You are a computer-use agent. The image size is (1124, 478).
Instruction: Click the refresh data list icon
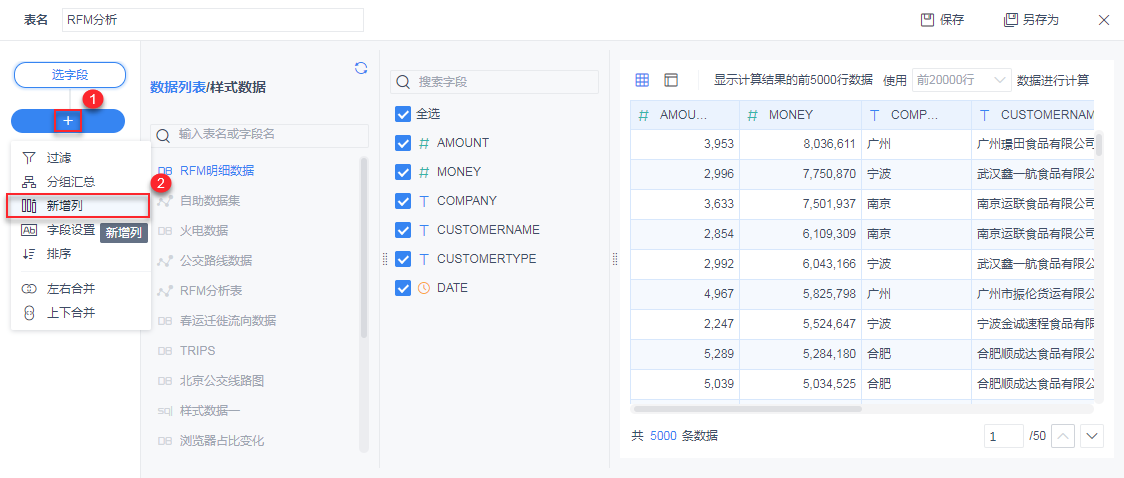361,68
